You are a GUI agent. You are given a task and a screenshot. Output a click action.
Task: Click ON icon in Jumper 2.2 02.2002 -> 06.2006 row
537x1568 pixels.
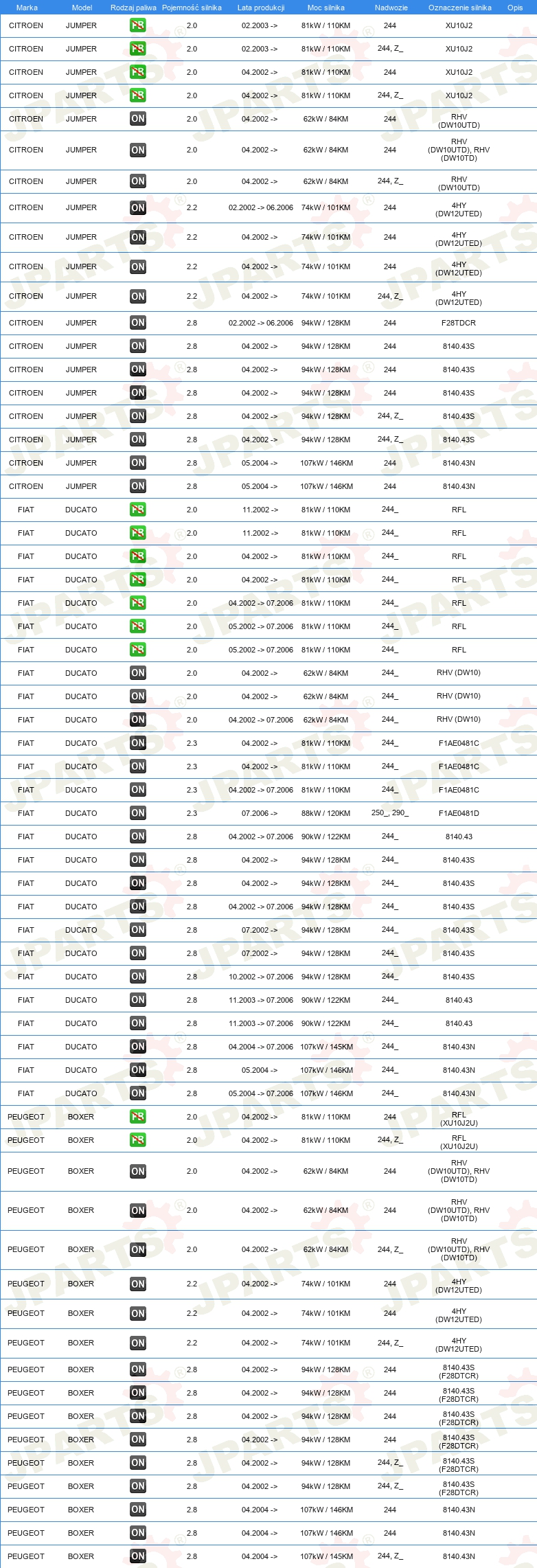tap(138, 207)
